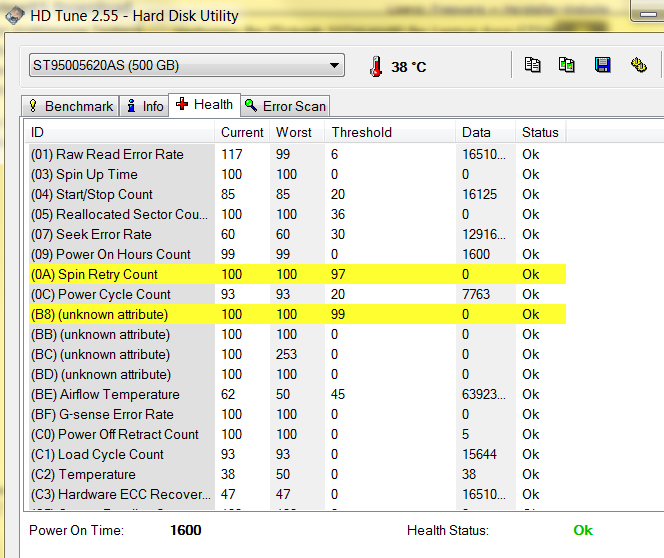This screenshot has height=558, width=664.
Task: Open the options tools icon
Action: click(x=639, y=65)
